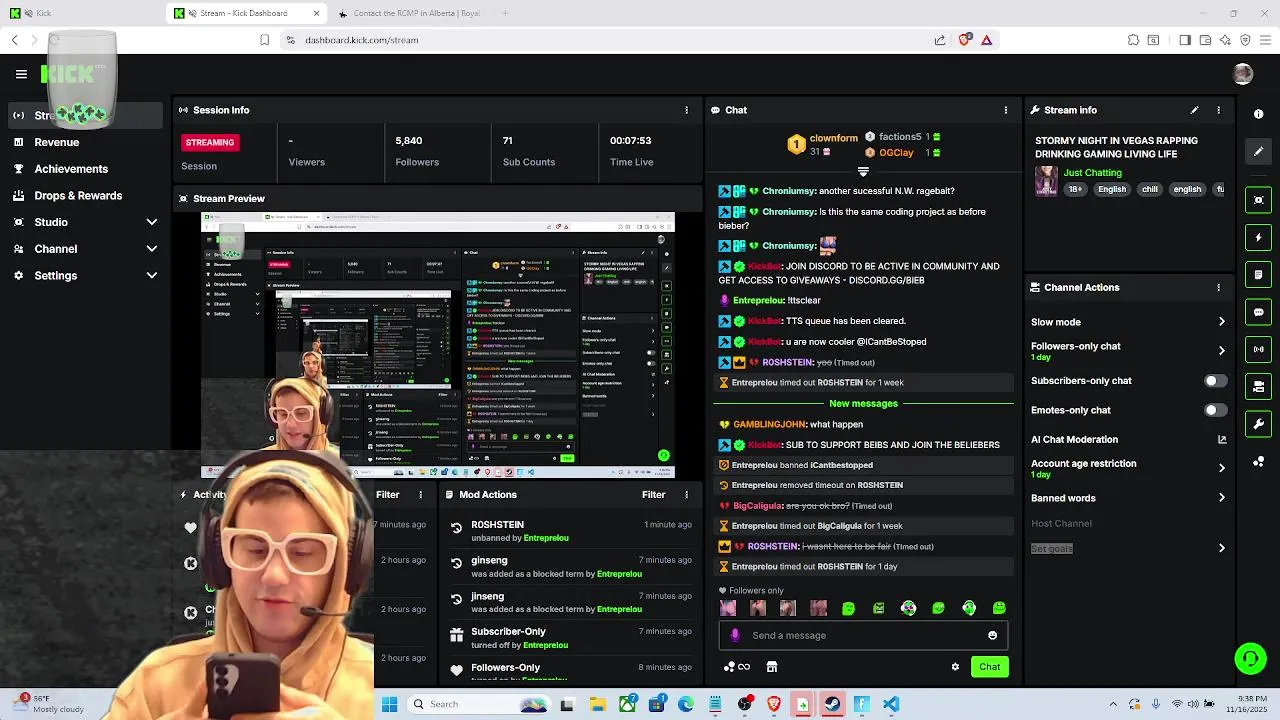Open Channel Actions three-dot menu
The image size is (1280, 720).
(x=1218, y=287)
